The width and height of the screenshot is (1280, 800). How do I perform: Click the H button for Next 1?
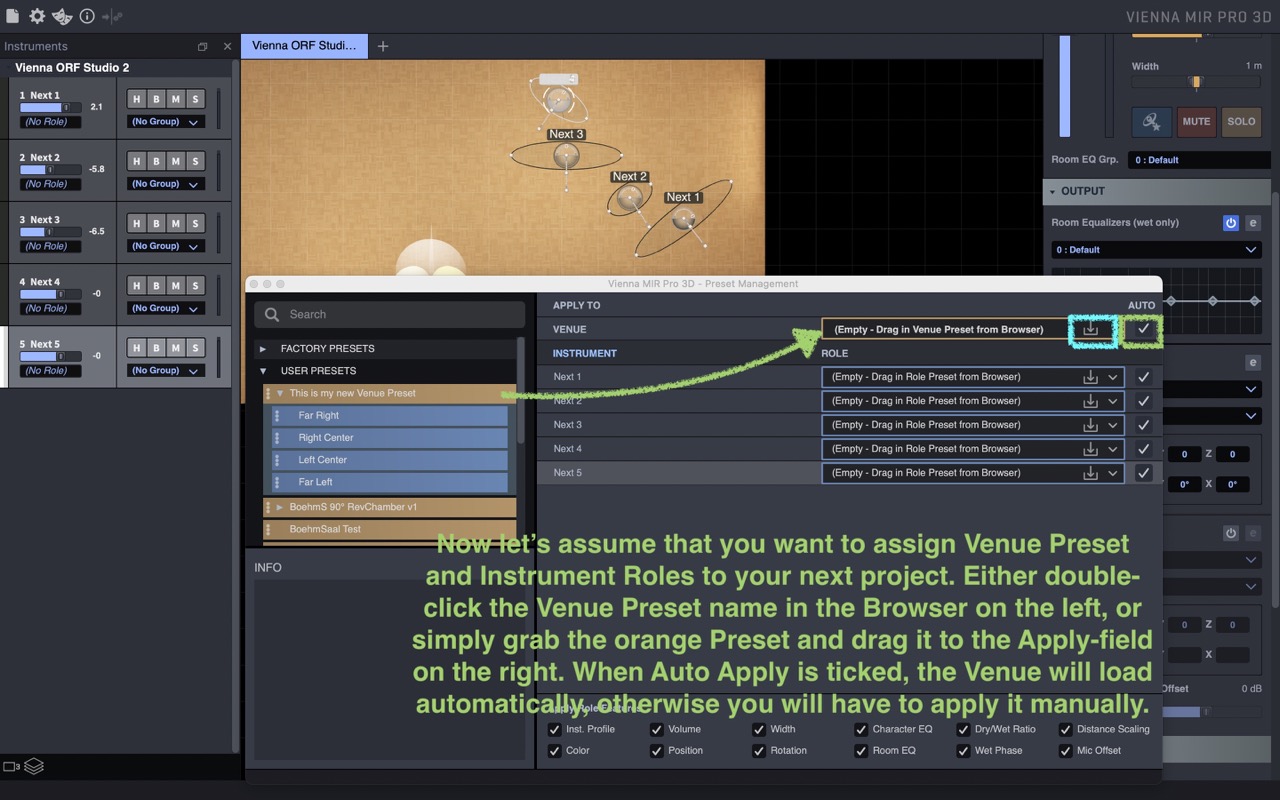[137, 99]
